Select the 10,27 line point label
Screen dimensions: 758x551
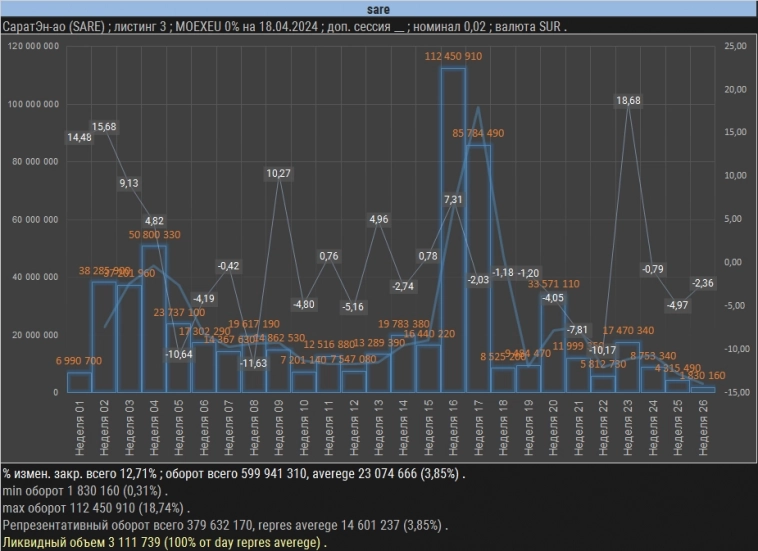point(279,174)
